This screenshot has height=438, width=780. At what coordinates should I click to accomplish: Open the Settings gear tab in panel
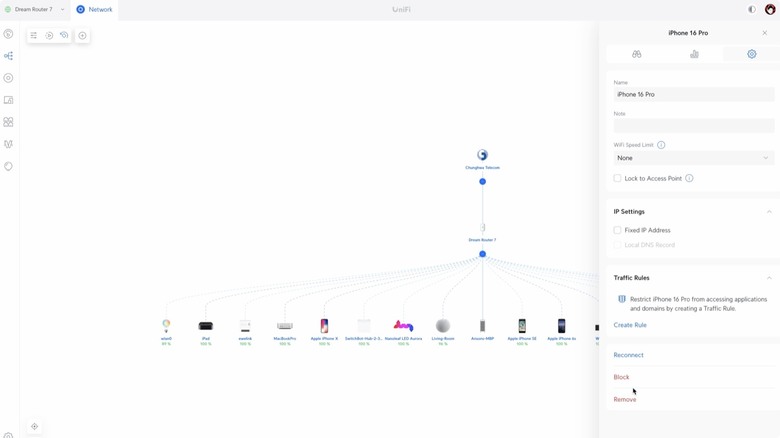coord(752,54)
